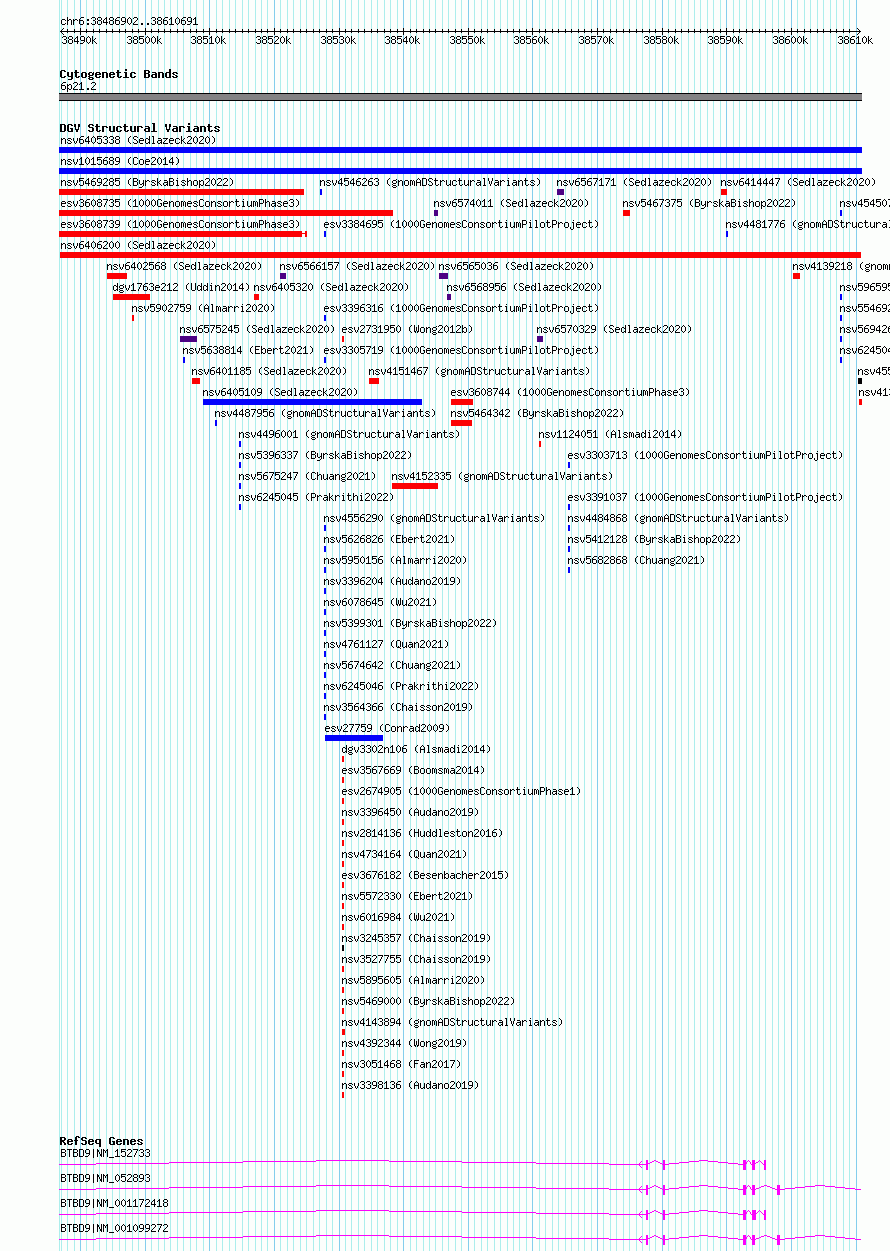Select nsv5675247 (Chuang2021) label
Screen dimensions: 890x1251
click(308, 477)
